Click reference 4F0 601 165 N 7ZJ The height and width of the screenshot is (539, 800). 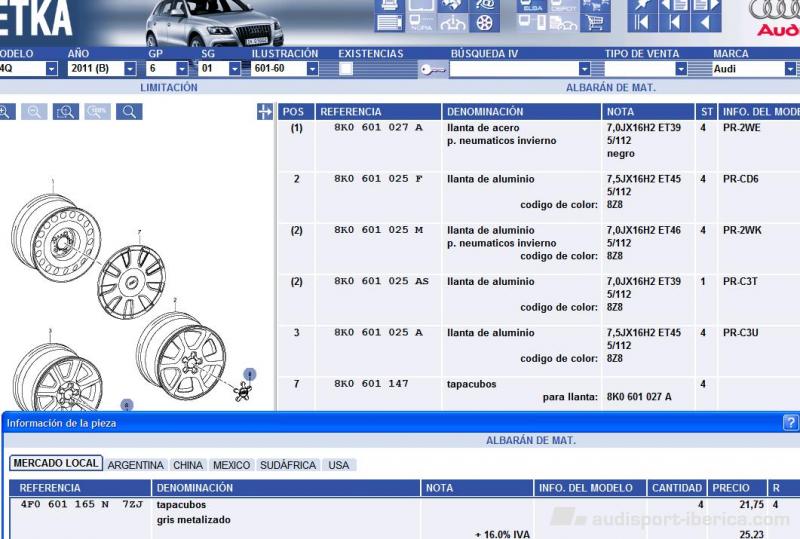[82, 504]
